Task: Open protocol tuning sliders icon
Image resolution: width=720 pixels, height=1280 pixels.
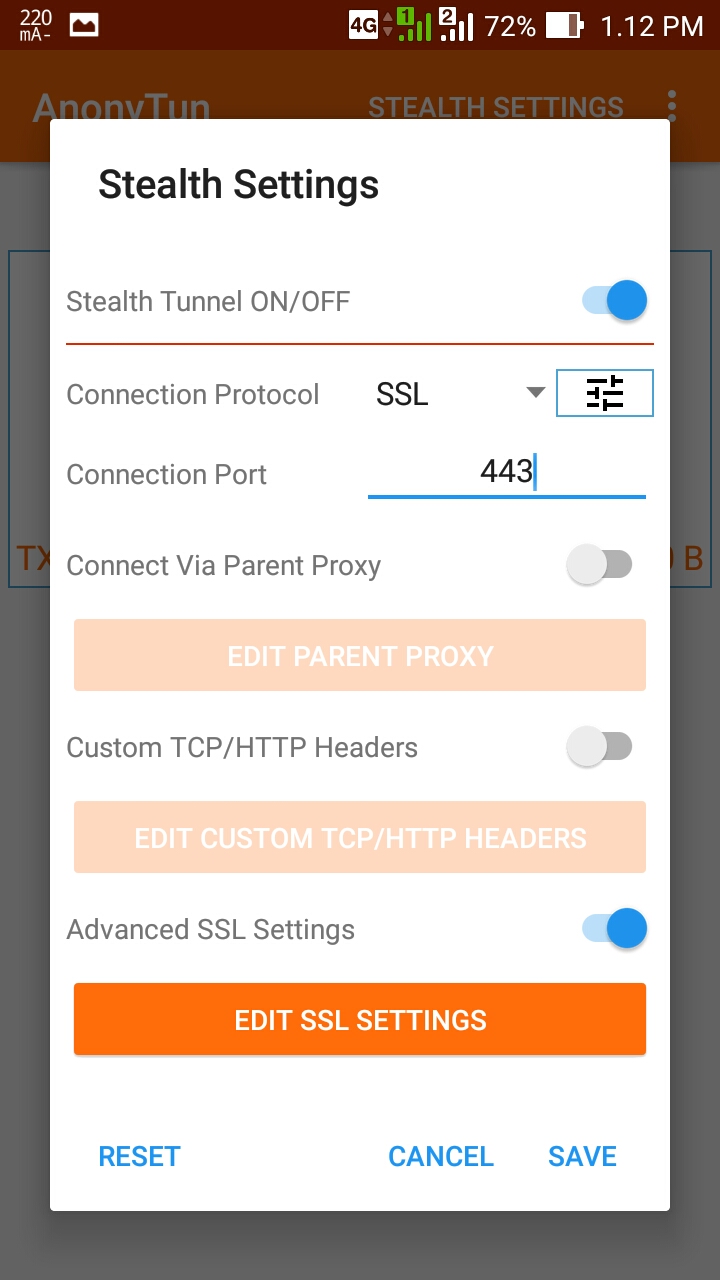Action: [x=604, y=393]
